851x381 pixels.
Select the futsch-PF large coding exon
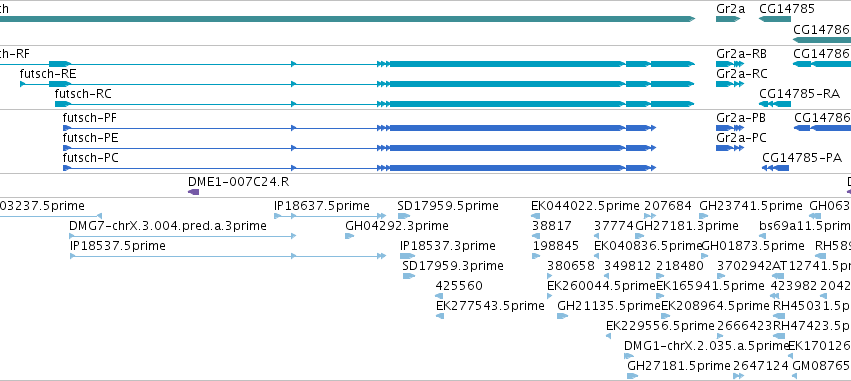507,128
